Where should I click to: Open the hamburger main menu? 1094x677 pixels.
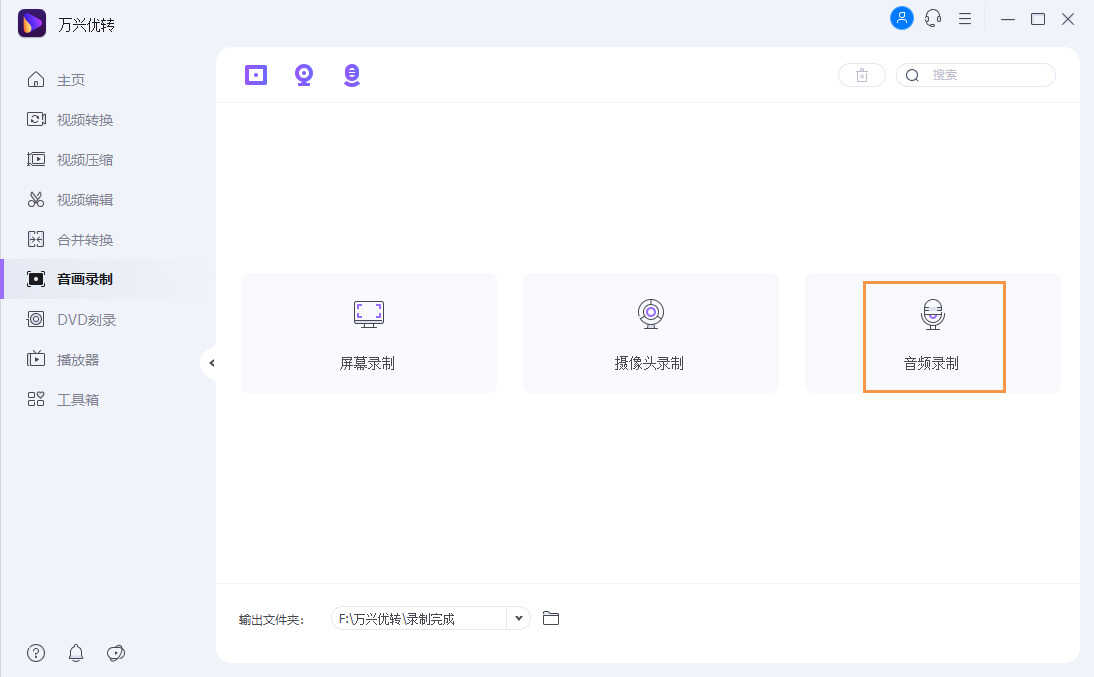[x=965, y=19]
